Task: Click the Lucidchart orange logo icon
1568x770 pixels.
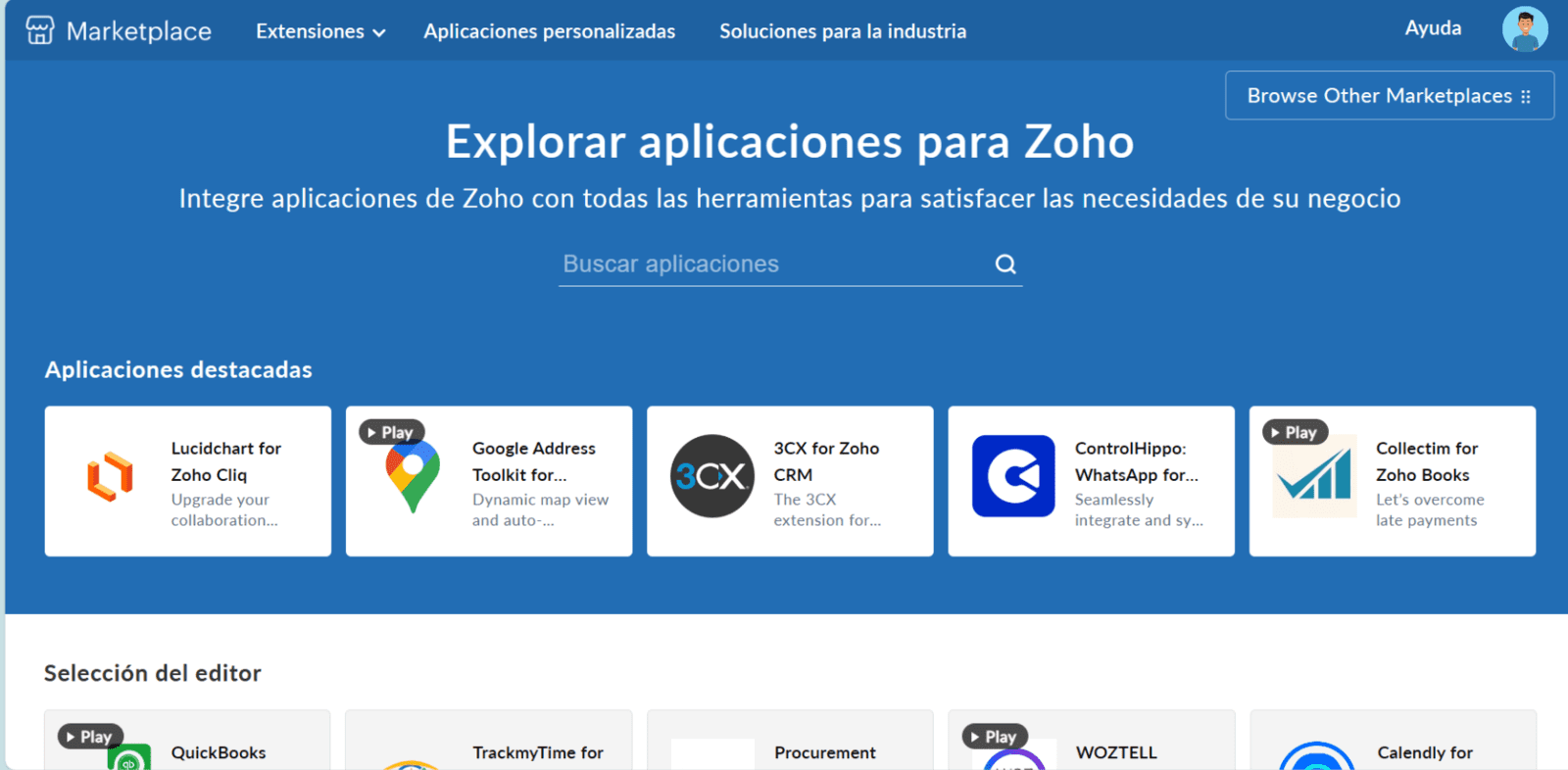Action: click(x=110, y=477)
